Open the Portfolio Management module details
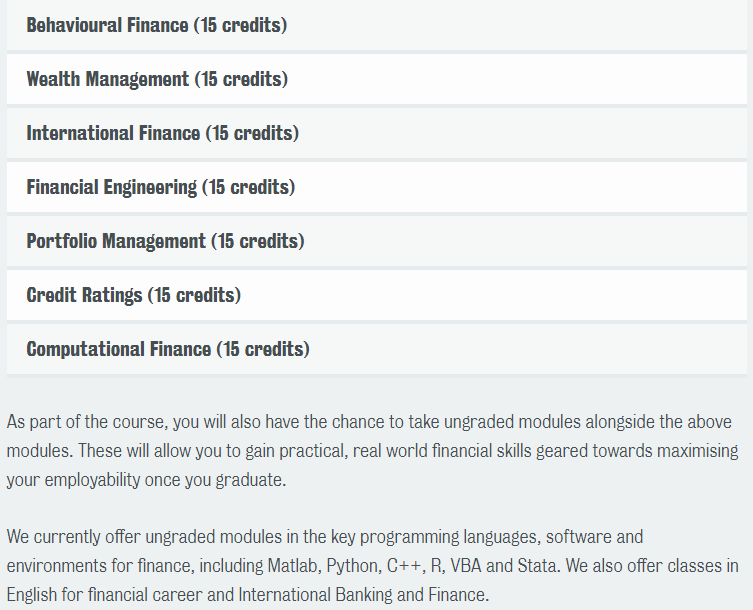The height and width of the screenshot is (610, 753). (376, 241)
